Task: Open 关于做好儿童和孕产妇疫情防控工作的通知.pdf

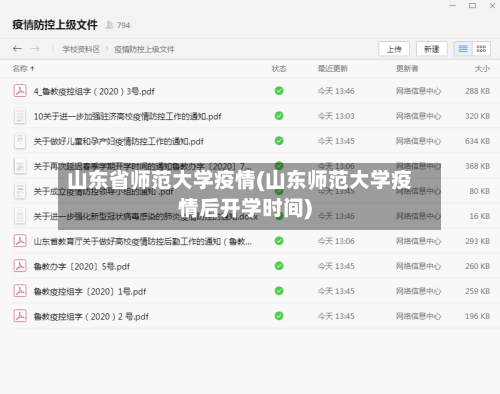Action: [118, 141]
